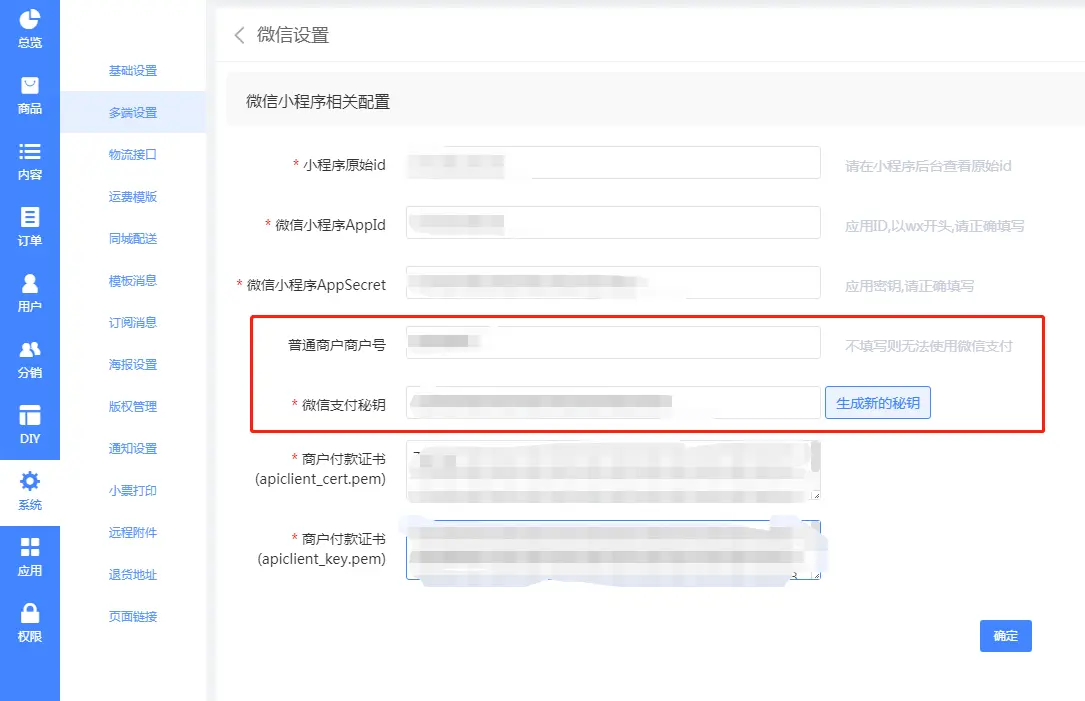This screenshot has height=701, width=1085.
Task: Open the DIY layout icon
Action: point(30,416)
